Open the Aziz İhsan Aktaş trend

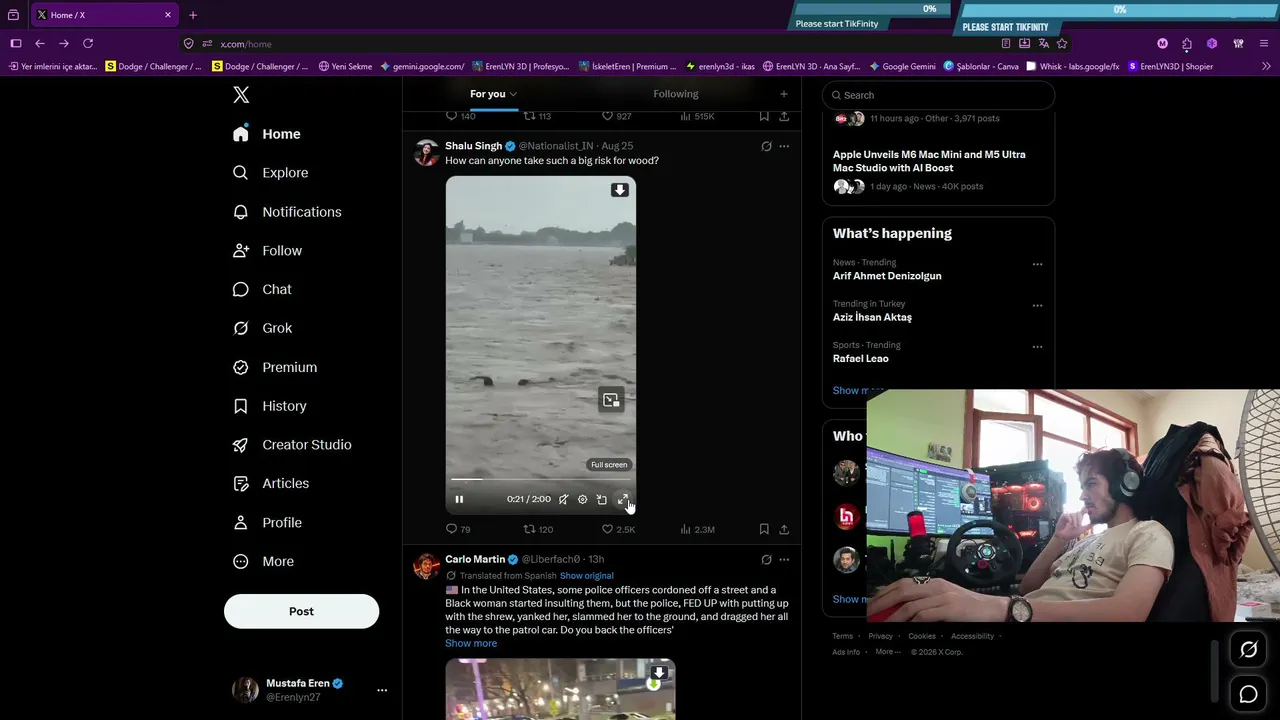pyautogui.click(x=872, y=317)
